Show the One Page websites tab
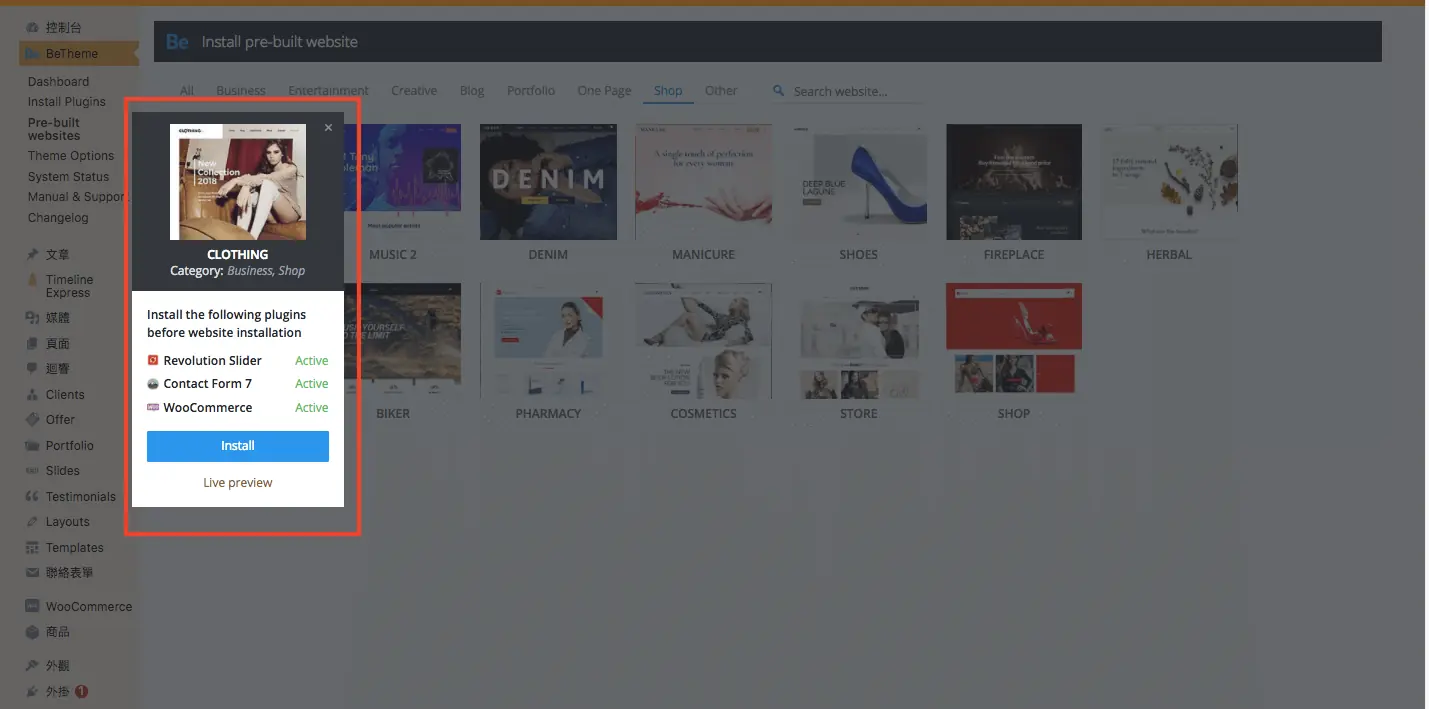Viewport: 1429px width, 709px height. [x=604, y=91]
